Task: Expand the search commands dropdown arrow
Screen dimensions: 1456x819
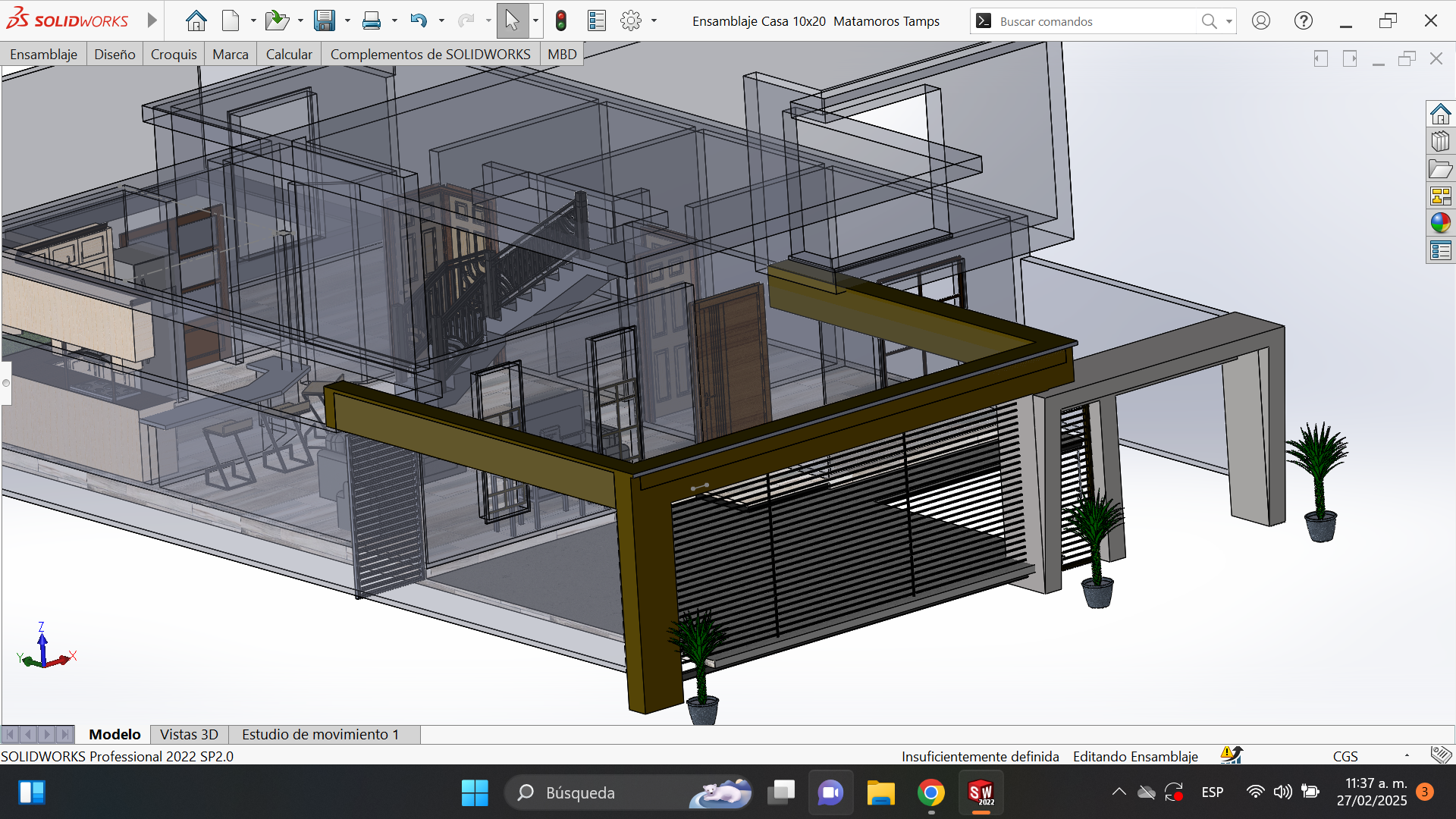Action: (x=1229, y=21)
